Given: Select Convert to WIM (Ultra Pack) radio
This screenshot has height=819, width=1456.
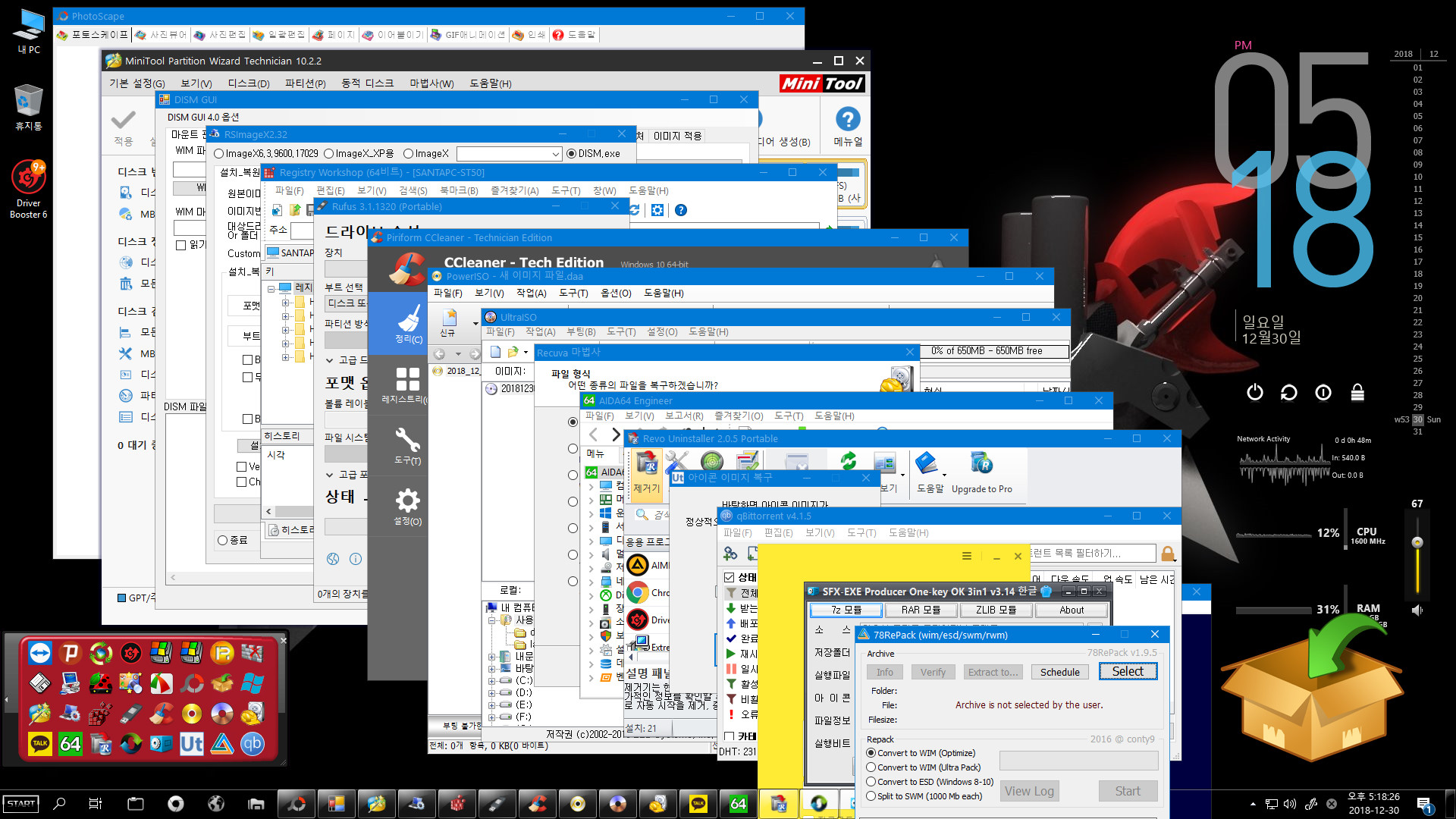Looking at the screenshot, I should point(871,767).
